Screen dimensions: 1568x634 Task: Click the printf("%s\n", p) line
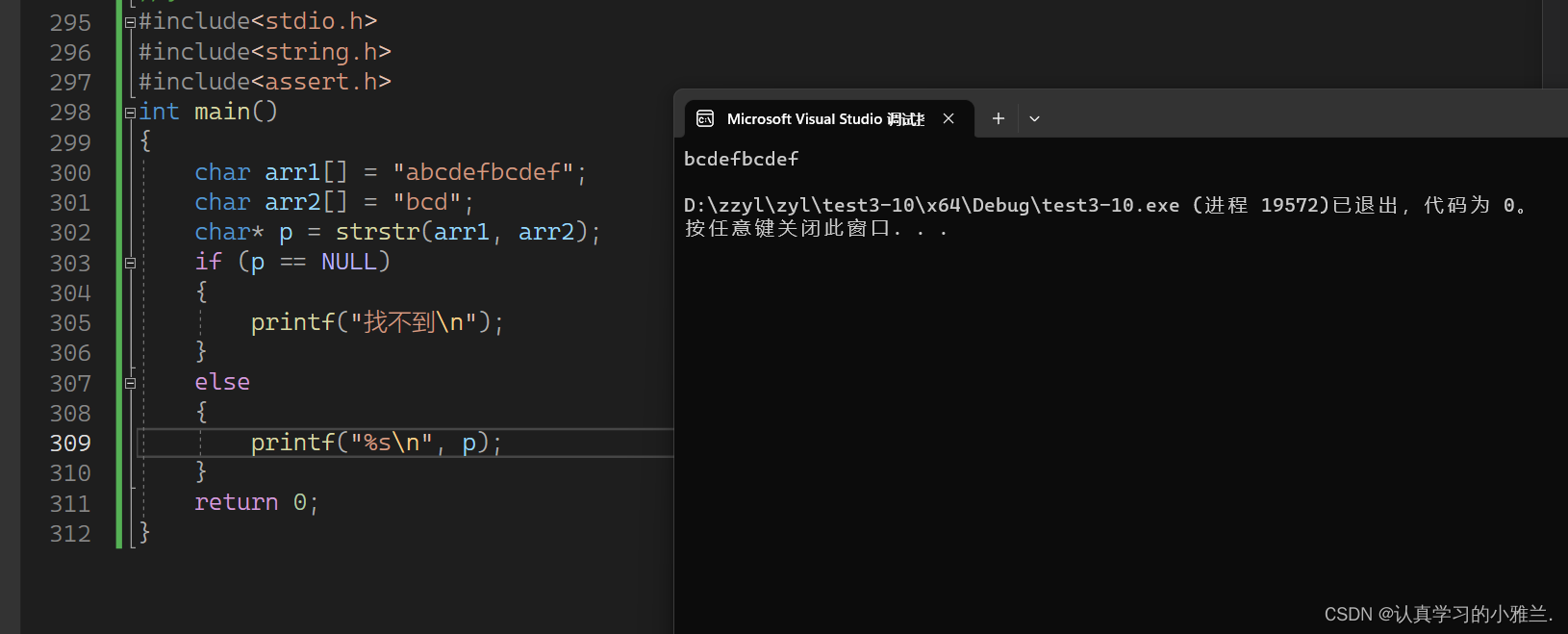click(375, 443)
